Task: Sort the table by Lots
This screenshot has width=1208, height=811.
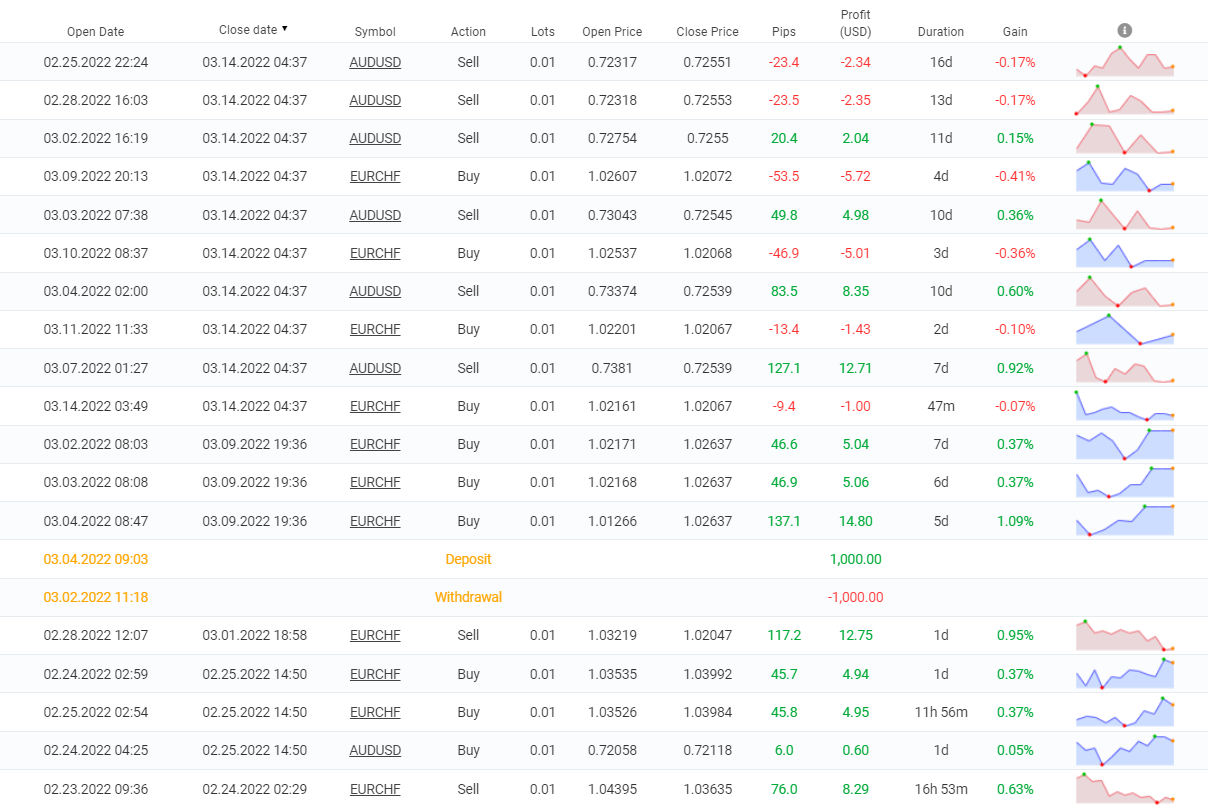Action: tap(542, 31)
